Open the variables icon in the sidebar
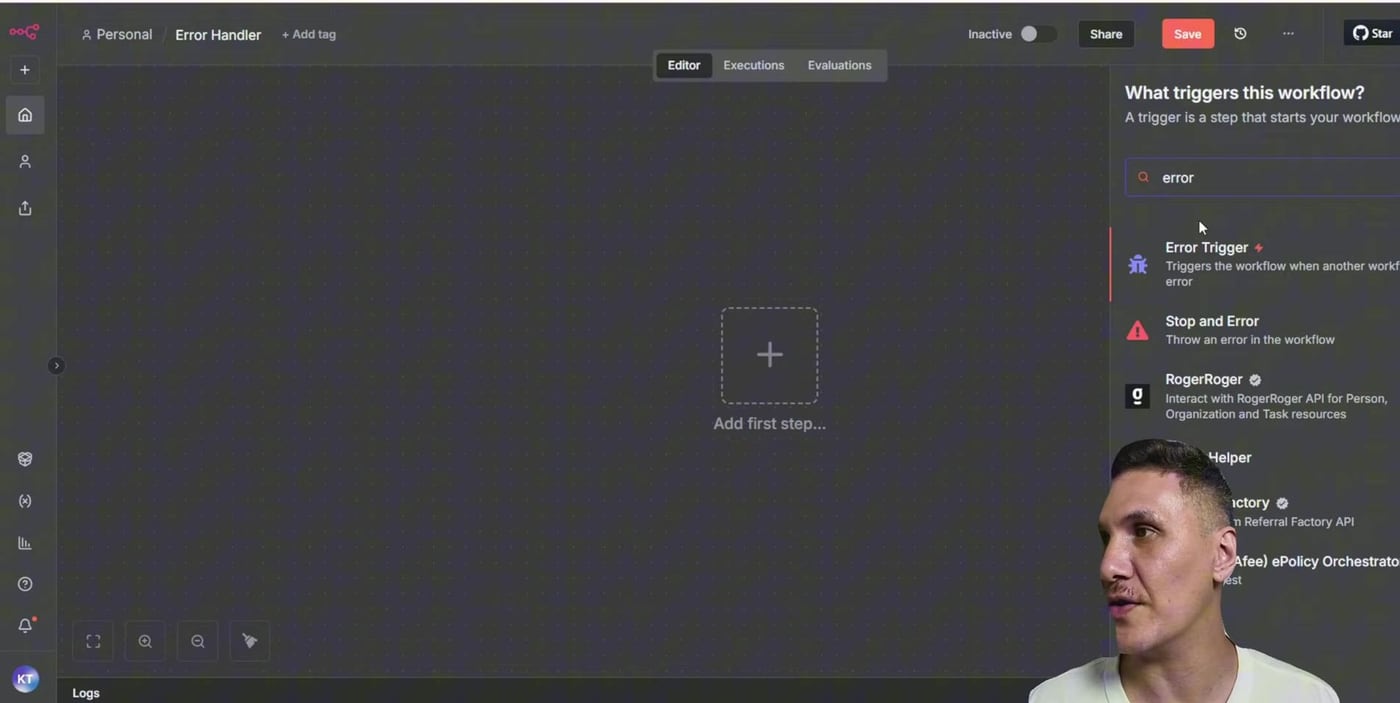Screen dimensions: 1400x703 25,501
